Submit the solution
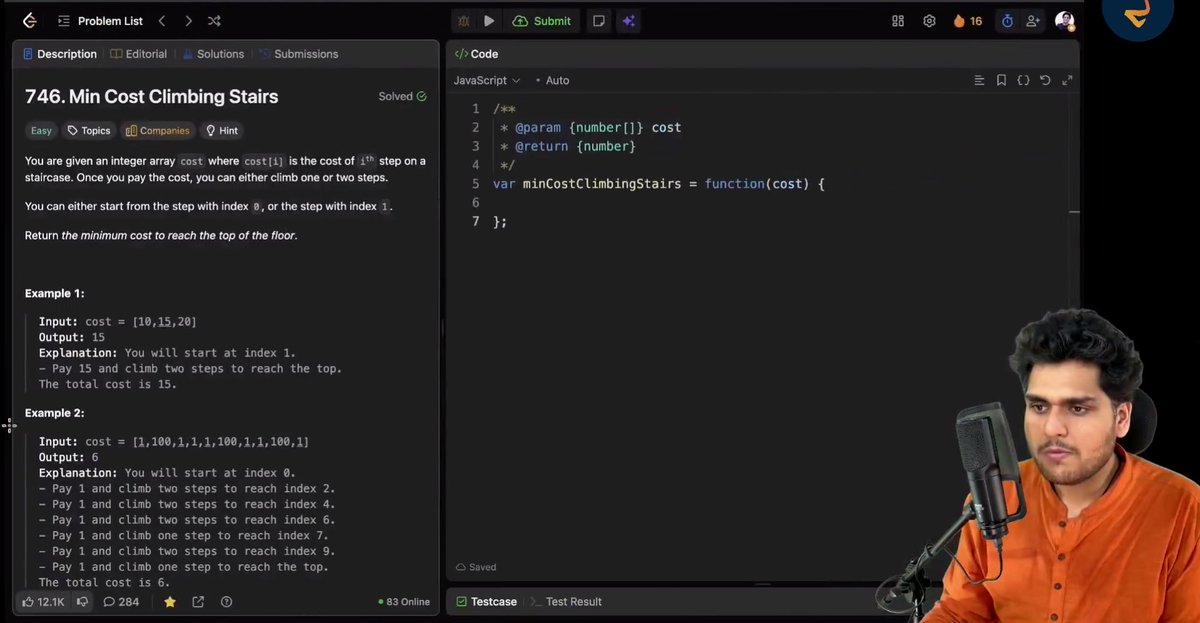This screenshot has width=1200, height=623. tap(542, 21)
